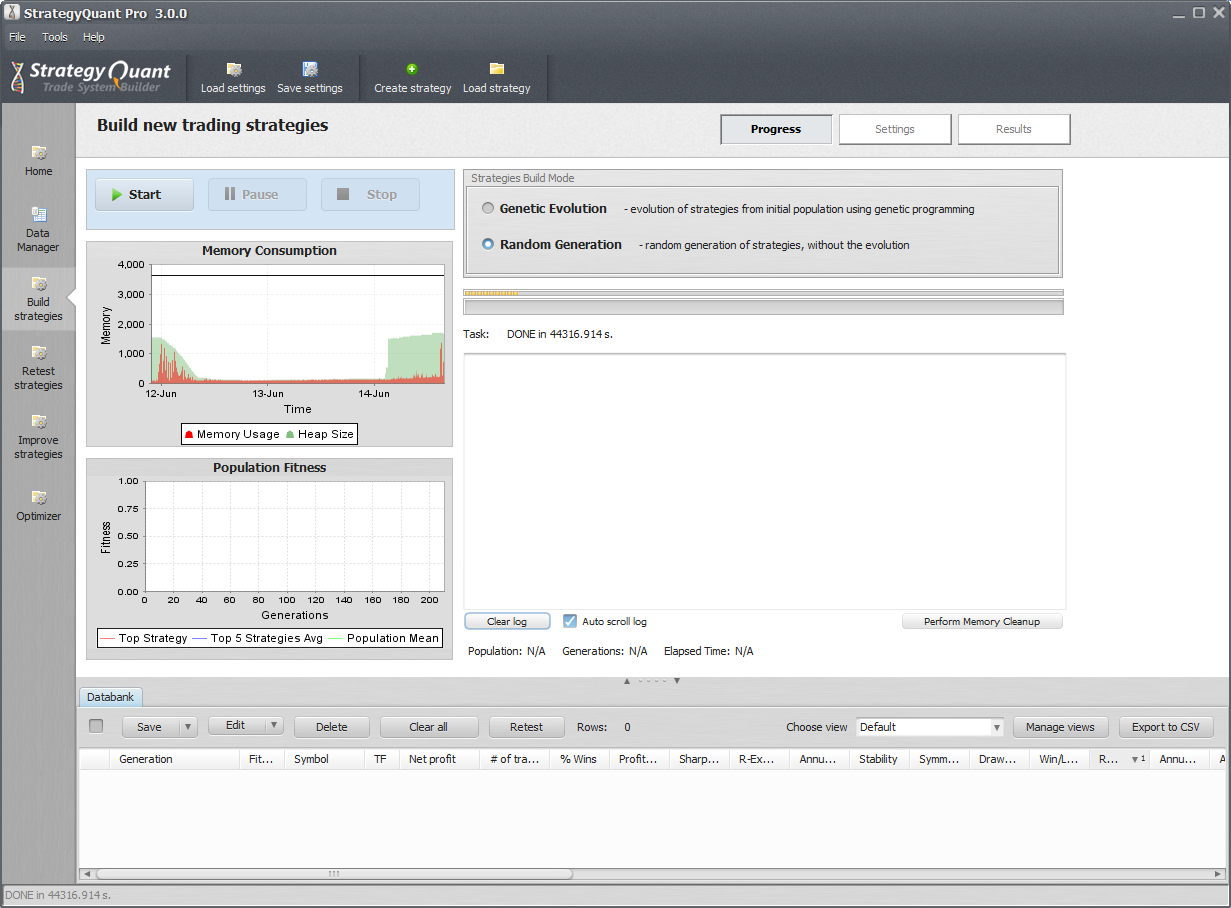Toggle the databank select-all checkbox
The width and height of the screenshot is (1231, 908).
96,726
